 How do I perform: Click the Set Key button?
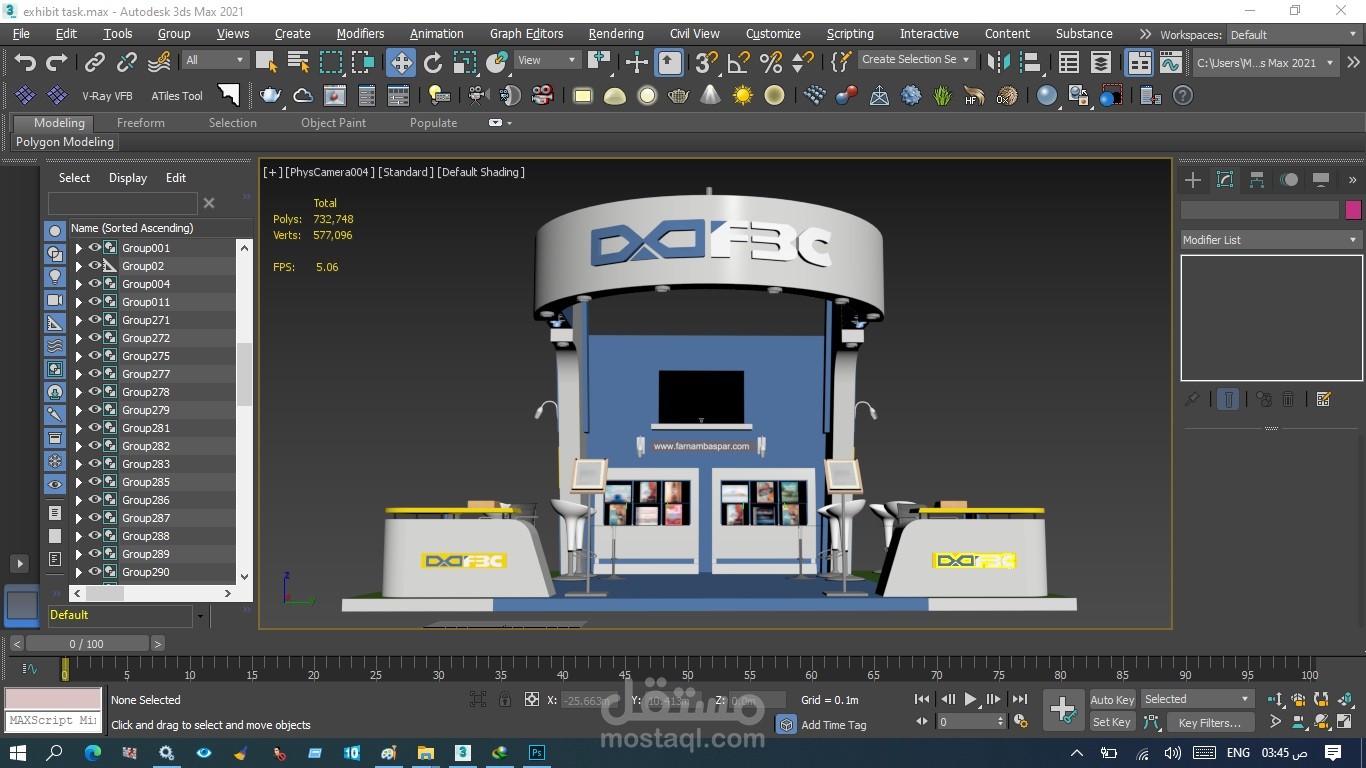pos(1112,722)
